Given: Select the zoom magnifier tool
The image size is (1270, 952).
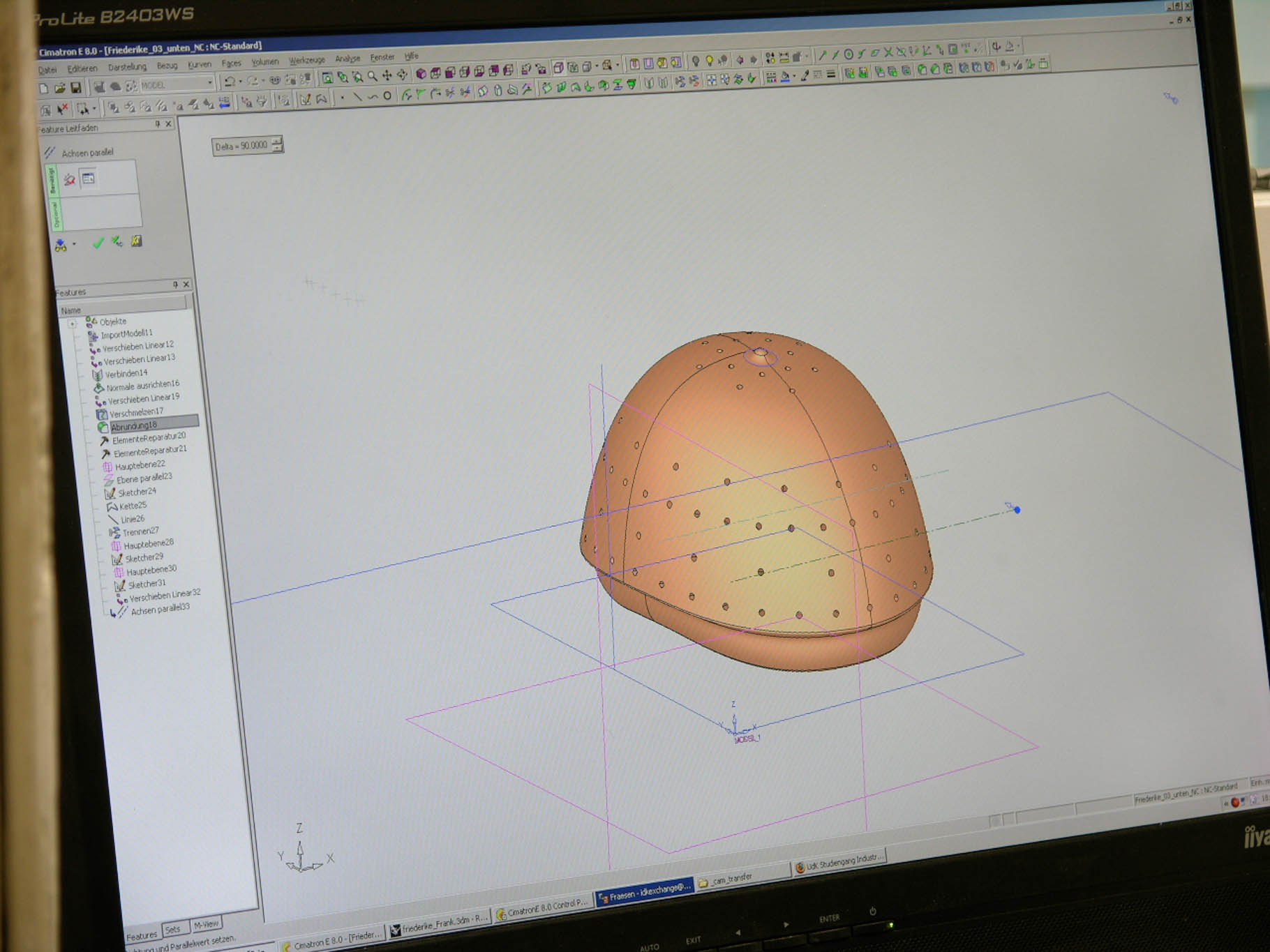Looking at the screenshot, I should pos(372,76).
